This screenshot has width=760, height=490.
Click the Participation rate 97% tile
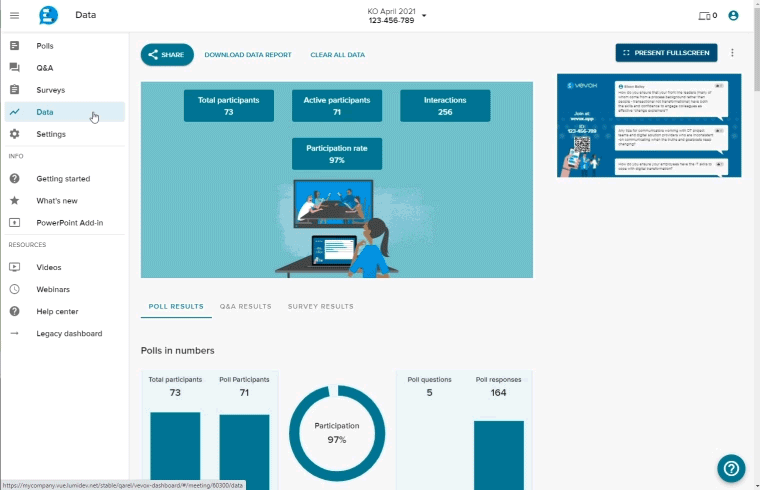click(x=337, y=154)
